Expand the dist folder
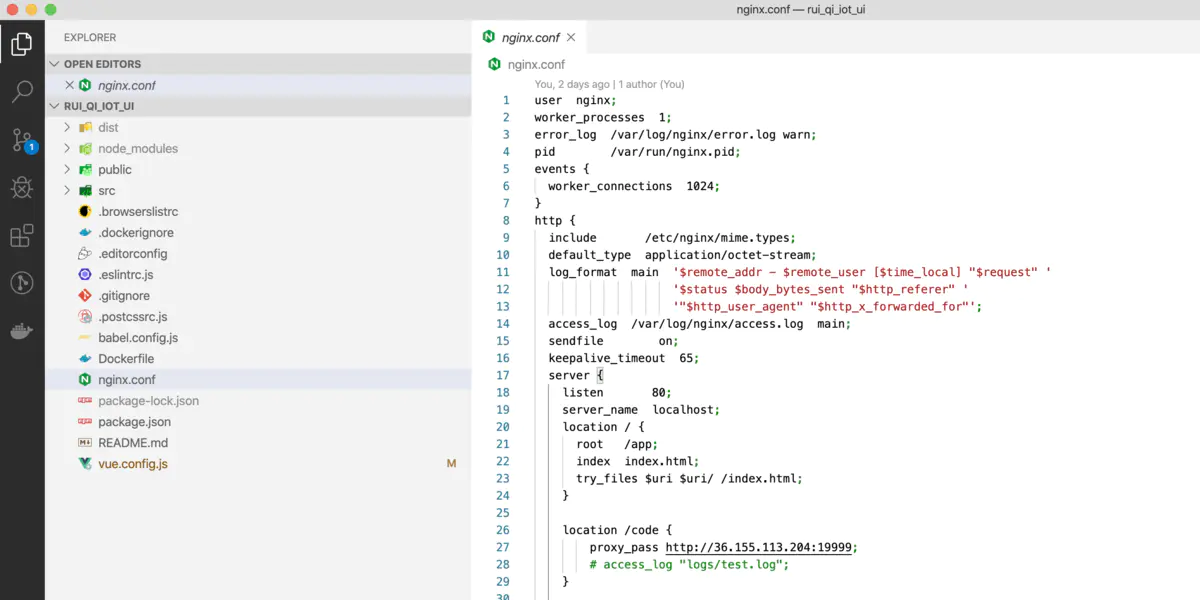 click(108, 127)
